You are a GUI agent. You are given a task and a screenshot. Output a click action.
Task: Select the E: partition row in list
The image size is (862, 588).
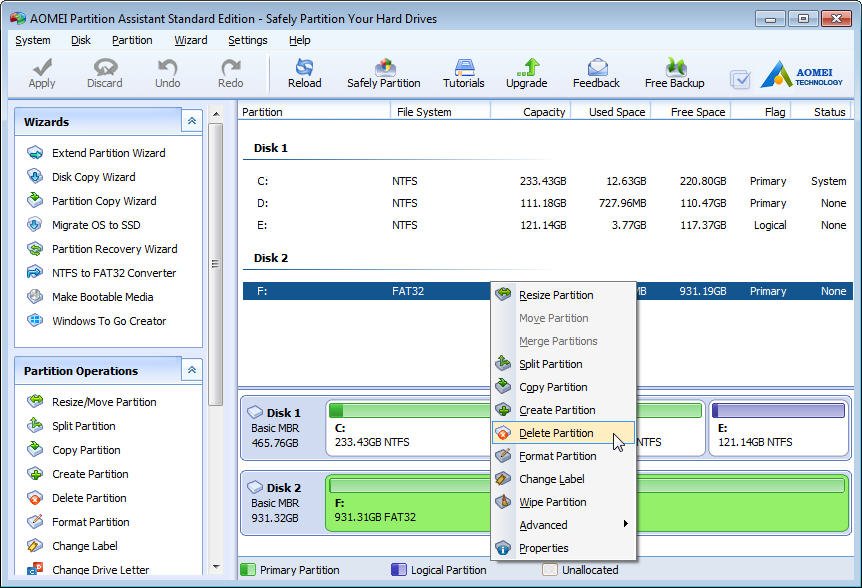tap(548, 225)
